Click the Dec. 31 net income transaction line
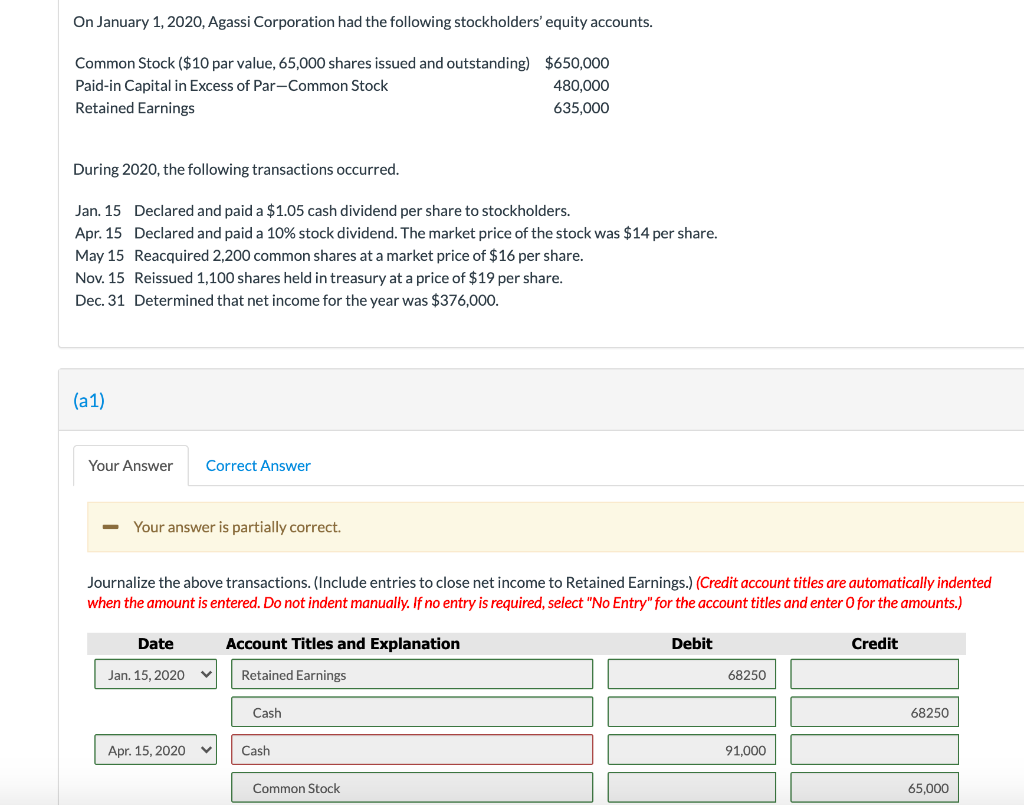The width and height of the screenshot is (1024, 805). pyautogui.click(x=287, y=300)
